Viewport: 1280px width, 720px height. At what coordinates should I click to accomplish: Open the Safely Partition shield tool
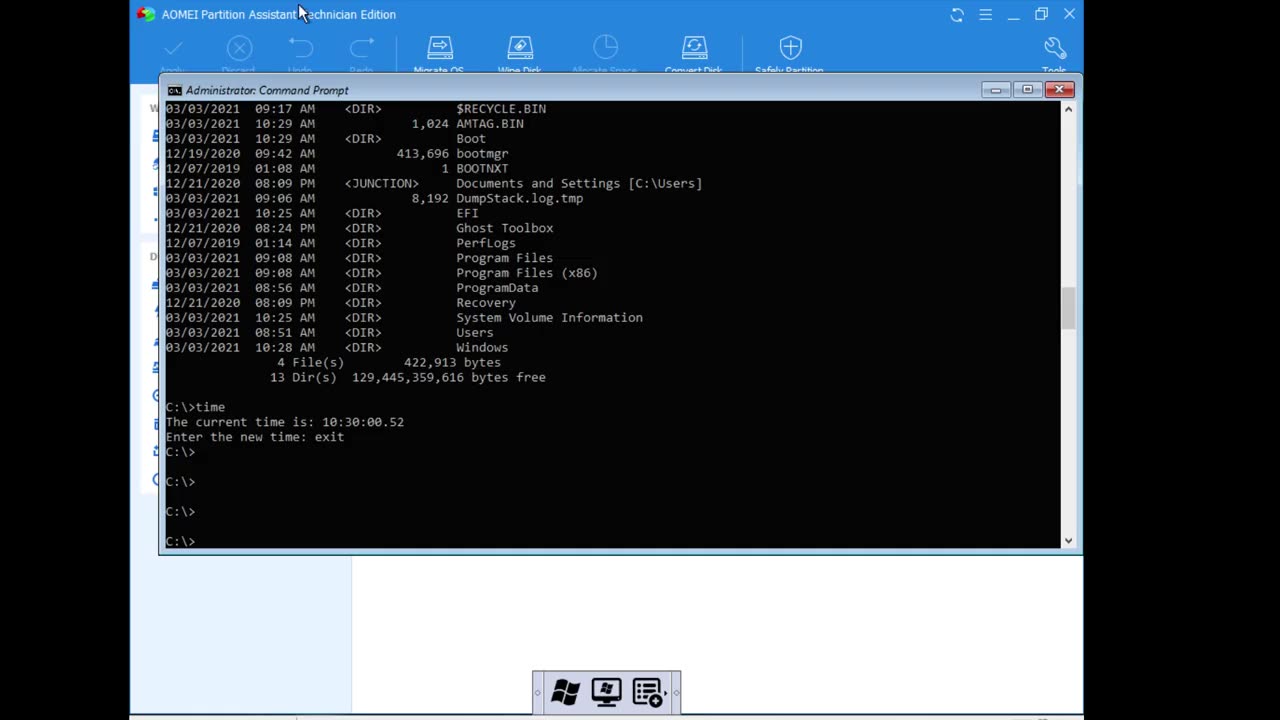tap(790, 48)
